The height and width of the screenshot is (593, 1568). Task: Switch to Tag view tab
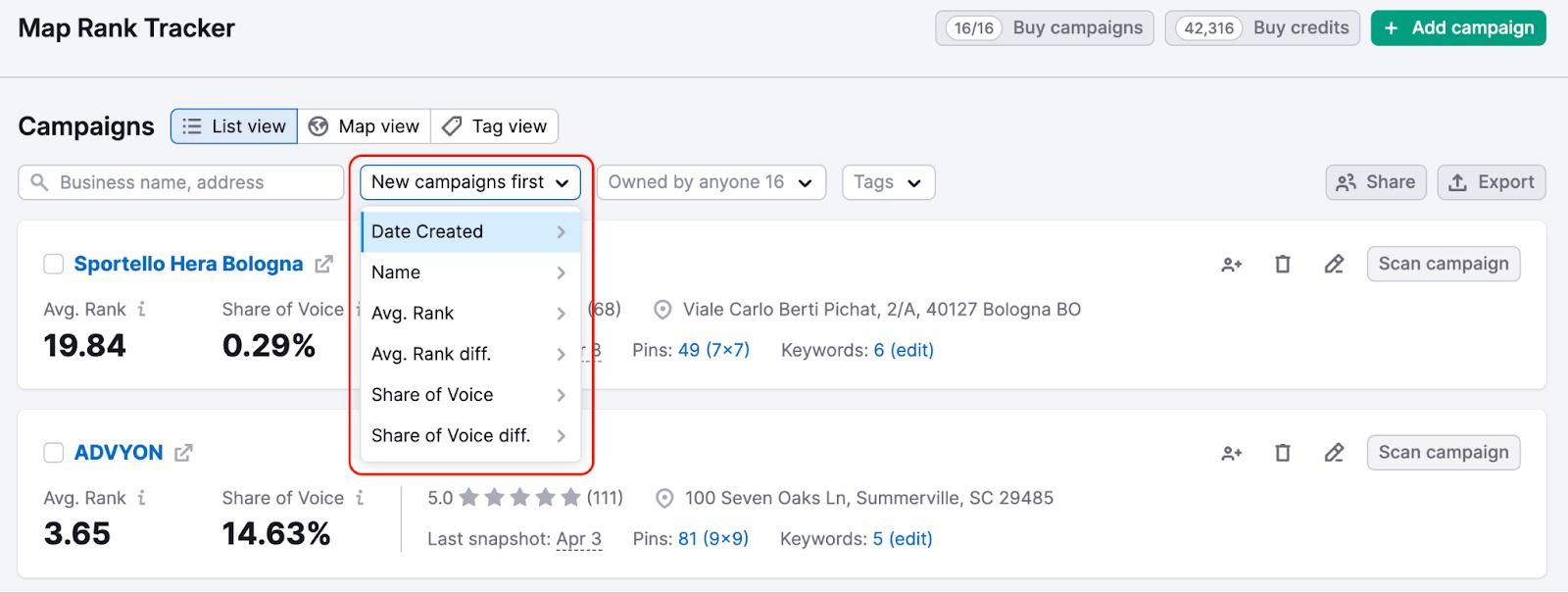[x=495, y=126]
